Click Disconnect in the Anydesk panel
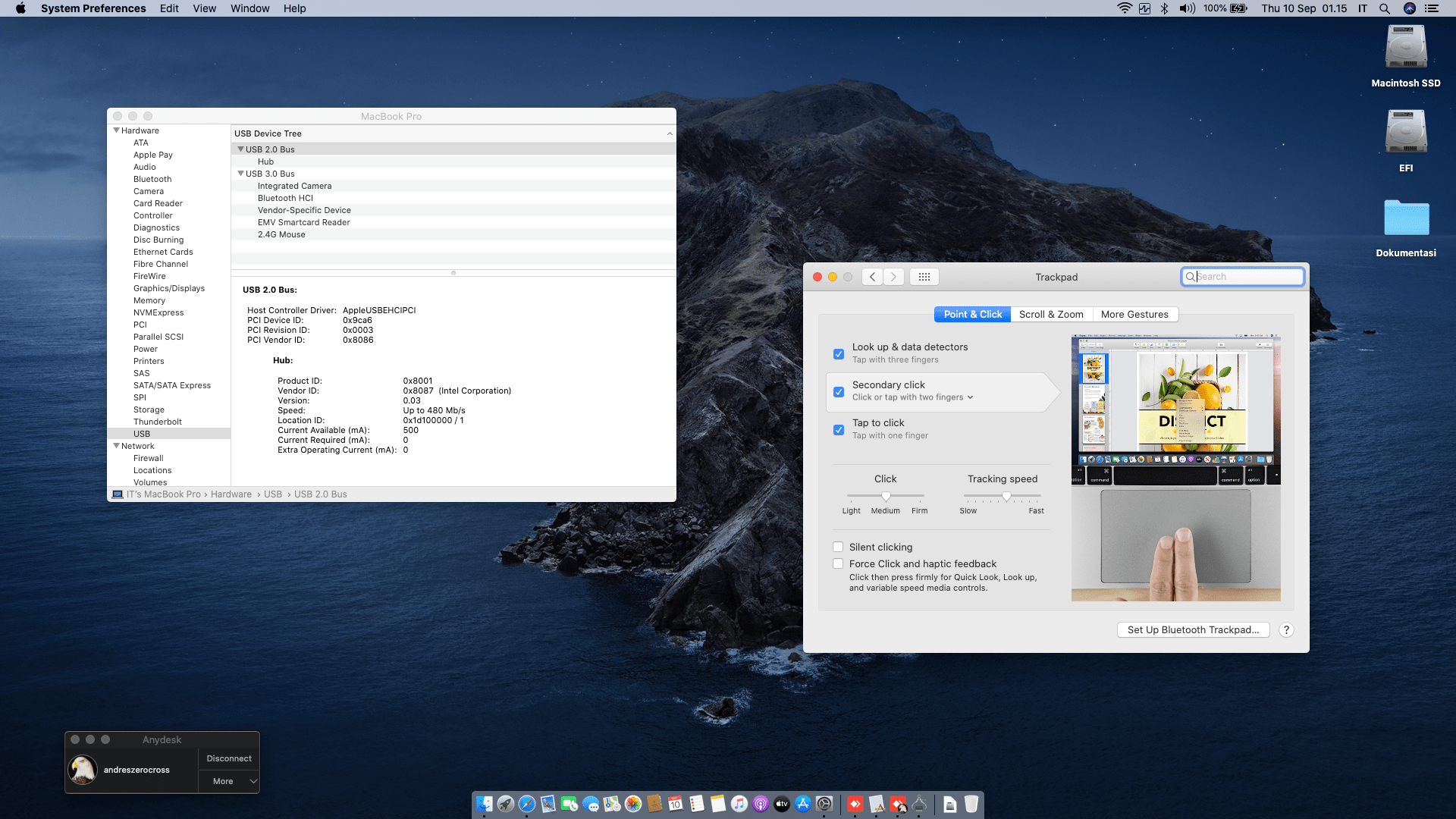Screen dimensions: 1456x819 click(228, 758)
